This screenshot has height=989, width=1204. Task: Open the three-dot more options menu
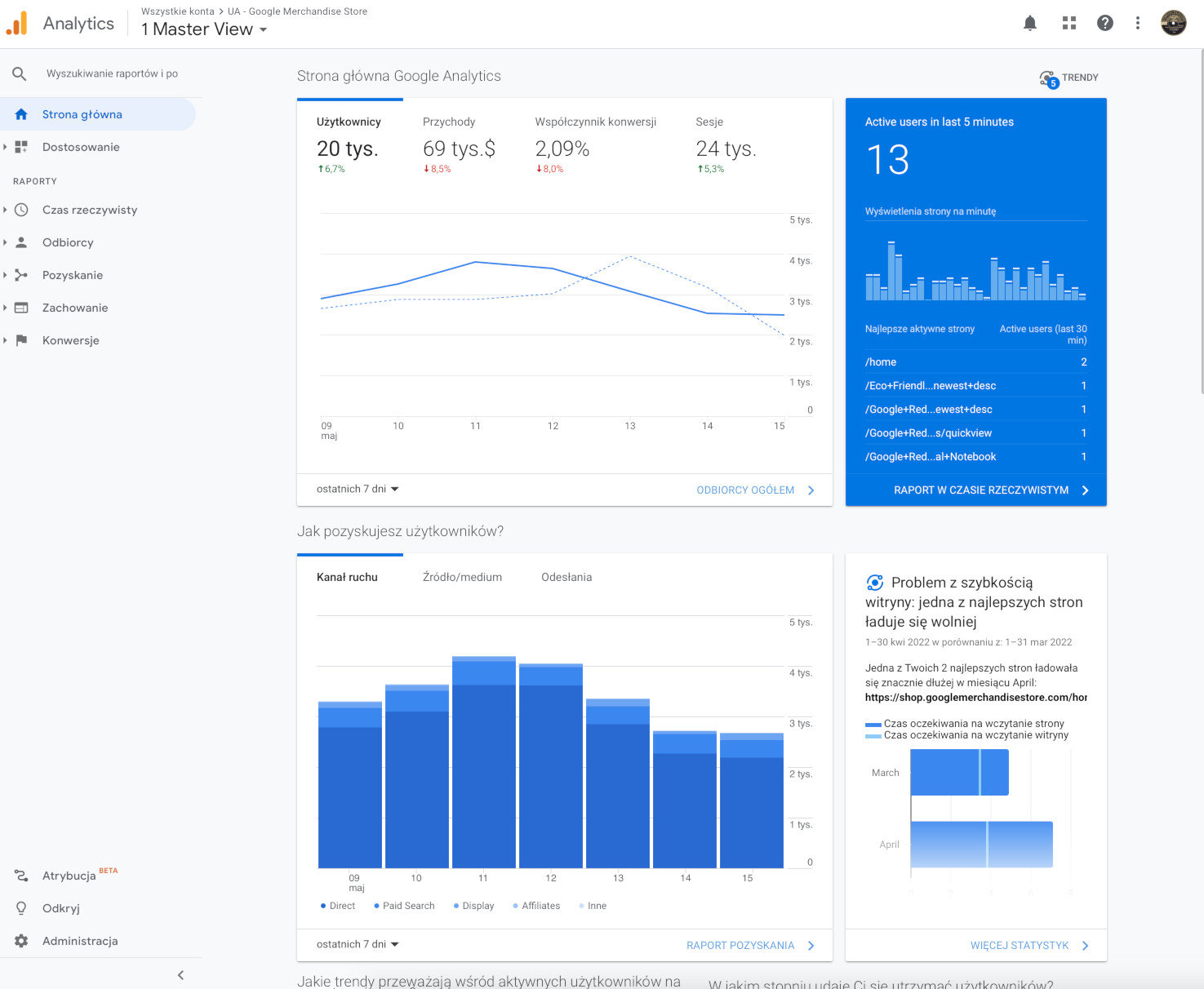point(1137,24)
